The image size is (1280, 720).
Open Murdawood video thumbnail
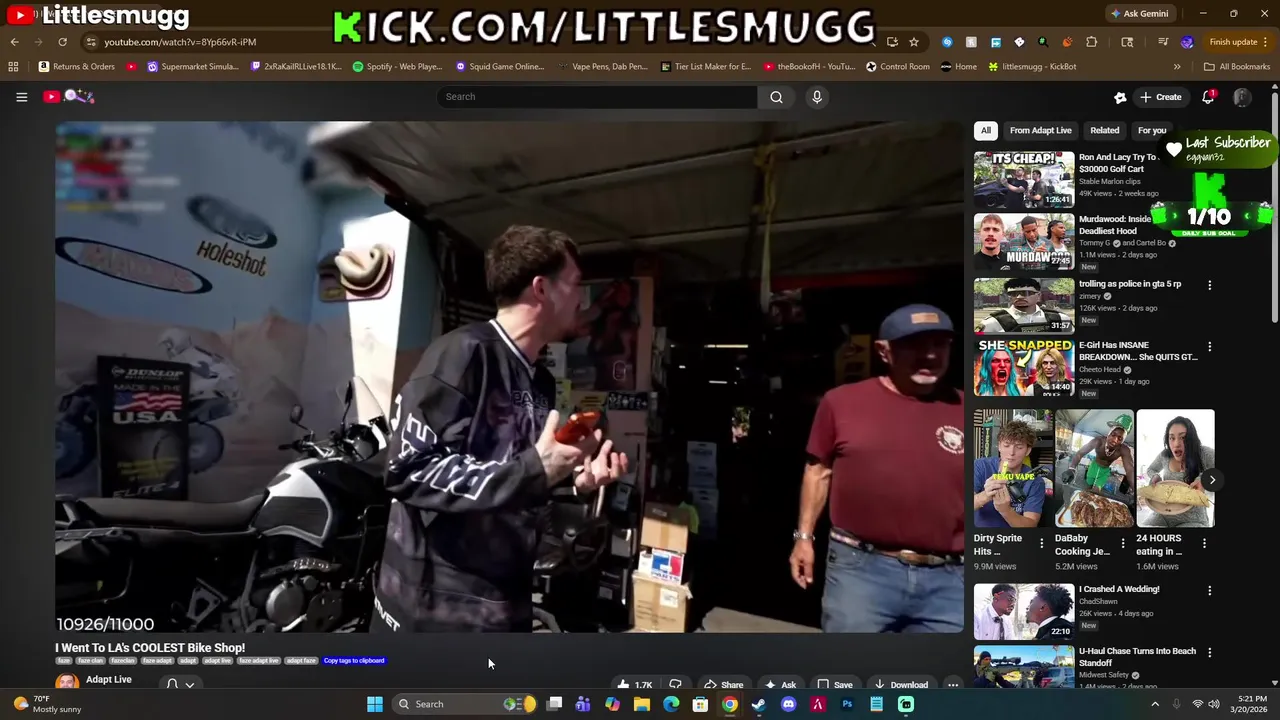pyautogui.click(x=1024, y=241)
